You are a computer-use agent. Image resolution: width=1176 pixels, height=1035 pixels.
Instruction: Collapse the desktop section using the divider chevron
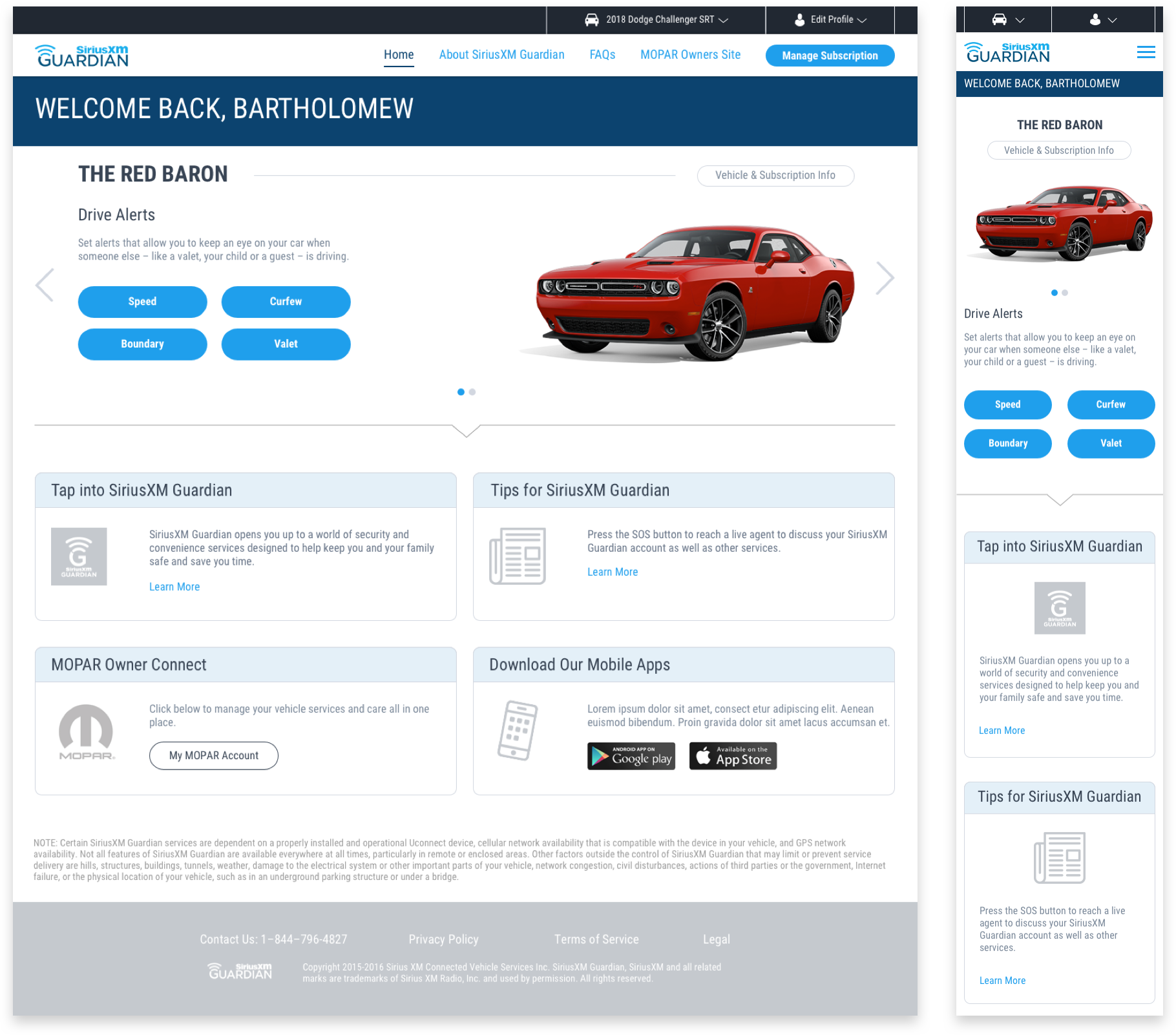[x=466, y=431]
